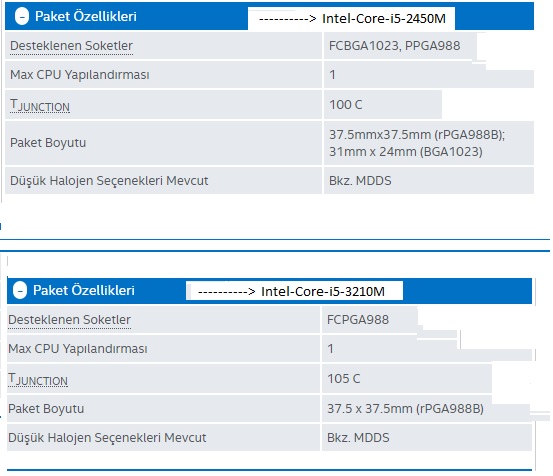Click the bottom Düşük Halojen Seçenekleri Mevcut label
Viewport: 553px width, 476px height.
tap(107, 438)
